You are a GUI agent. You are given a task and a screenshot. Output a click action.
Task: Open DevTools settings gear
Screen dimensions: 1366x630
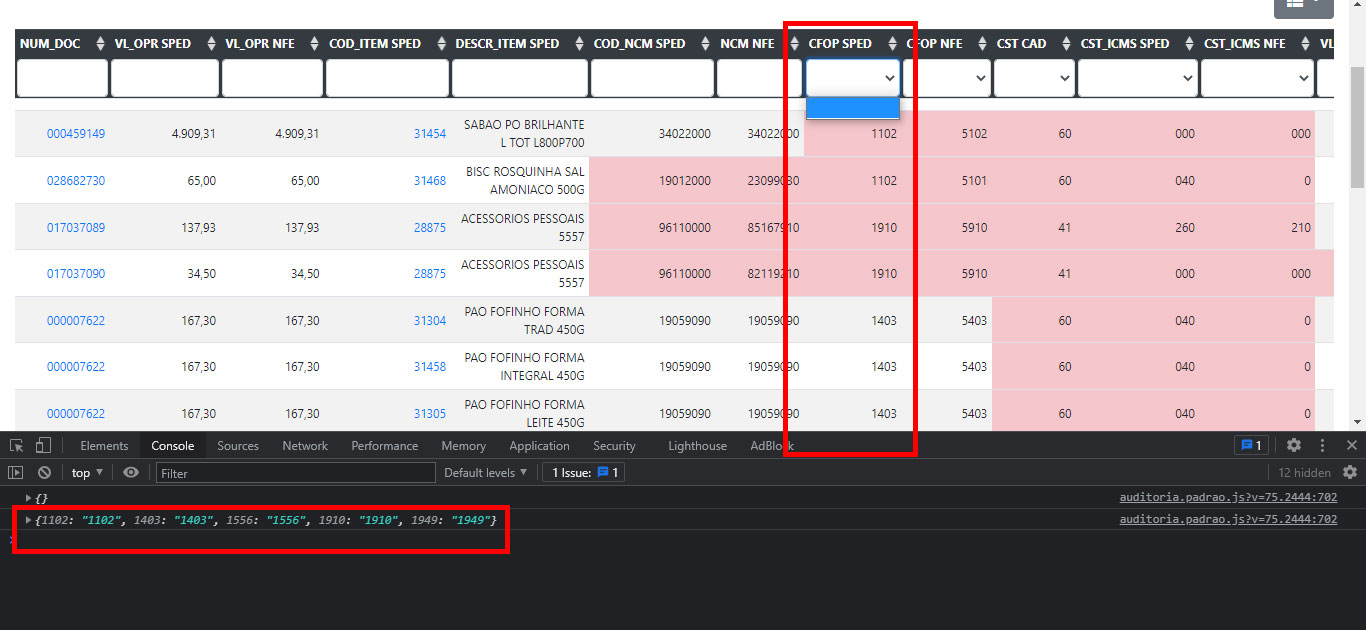tap(1293, 446)
